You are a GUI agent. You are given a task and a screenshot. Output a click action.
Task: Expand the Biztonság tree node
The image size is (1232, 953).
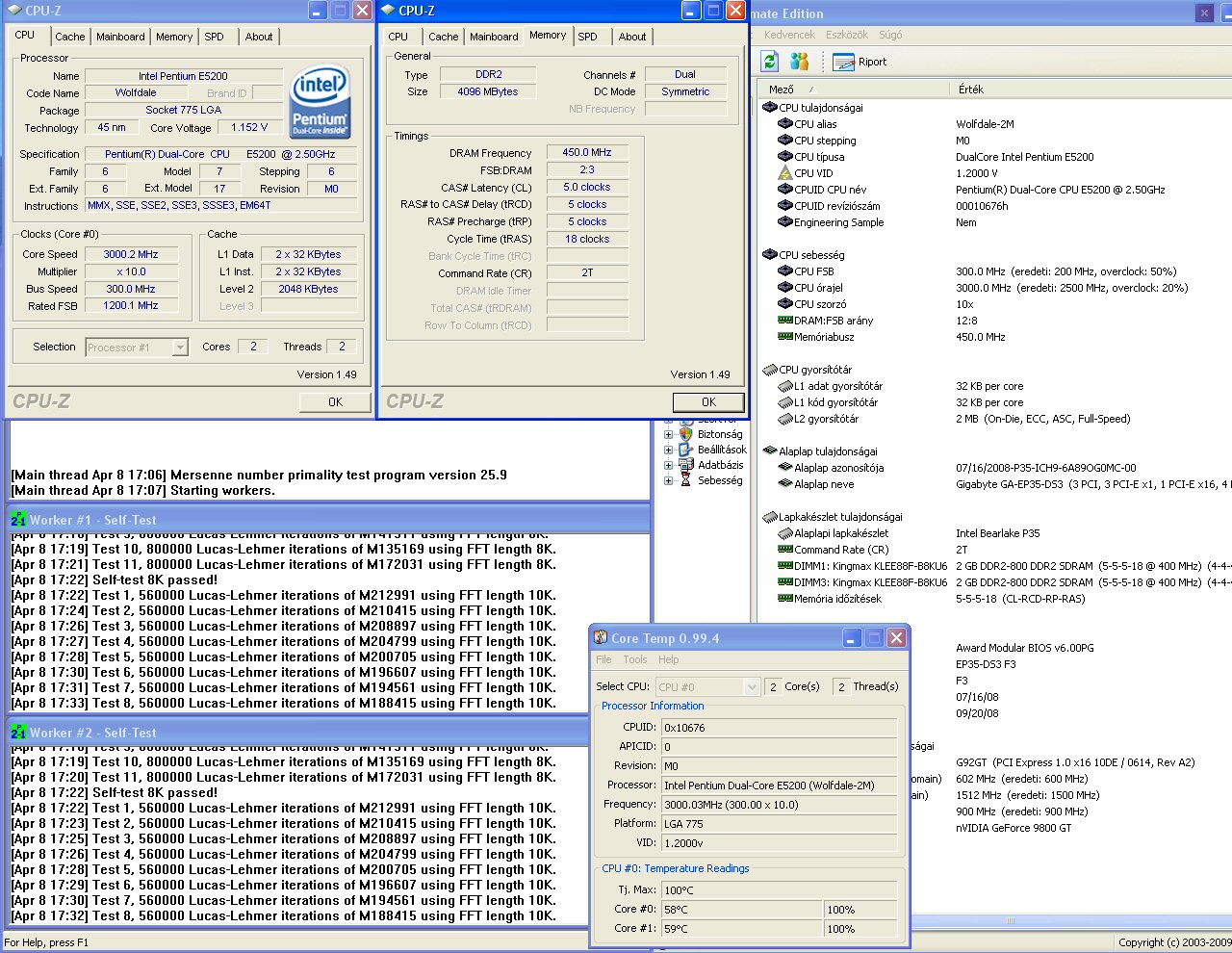click(668, 434)
